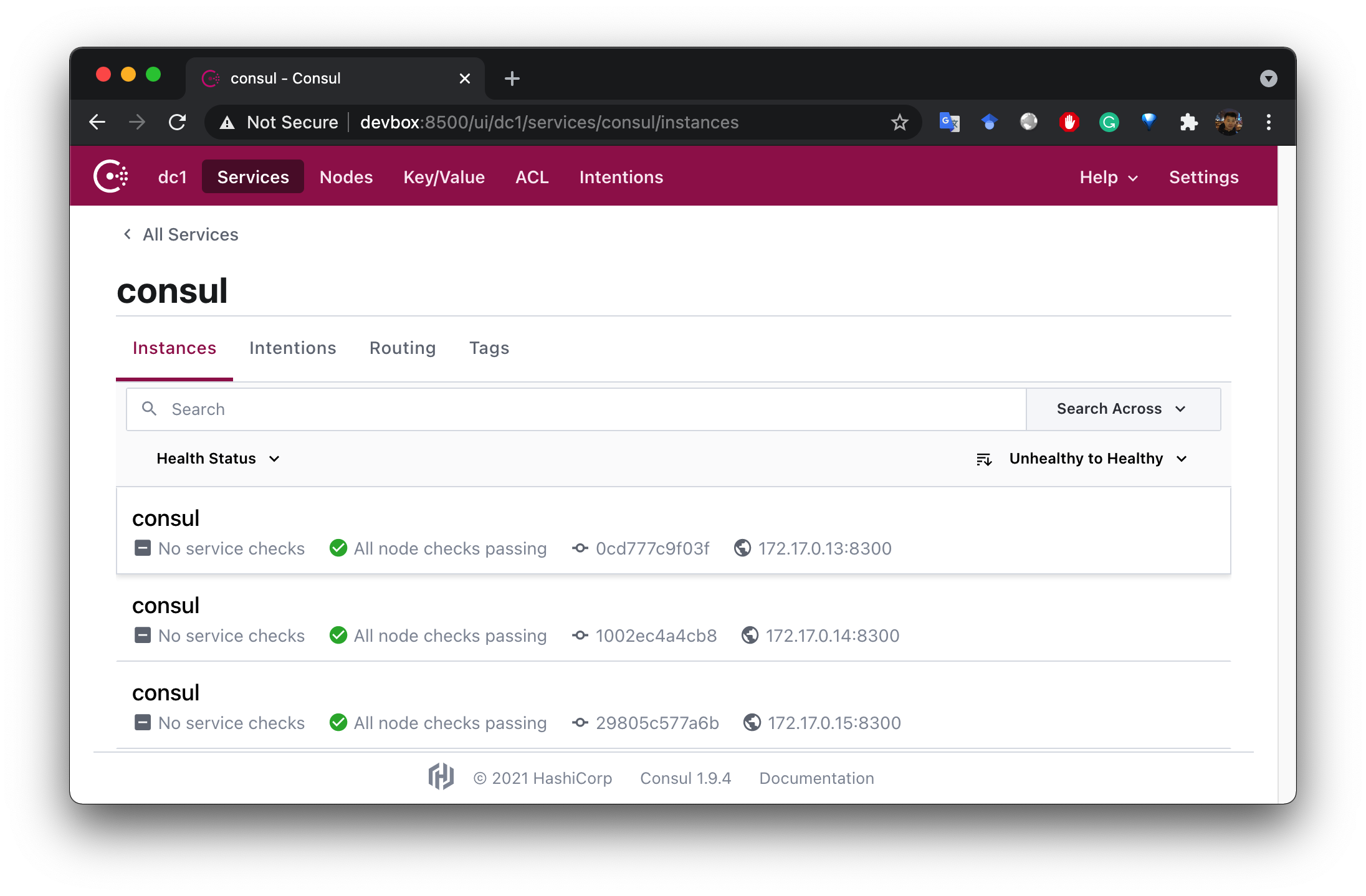Open the Grammarly extension icon
The width and height of the screenshot is (1366, 896).
(x=1109, y=122)
